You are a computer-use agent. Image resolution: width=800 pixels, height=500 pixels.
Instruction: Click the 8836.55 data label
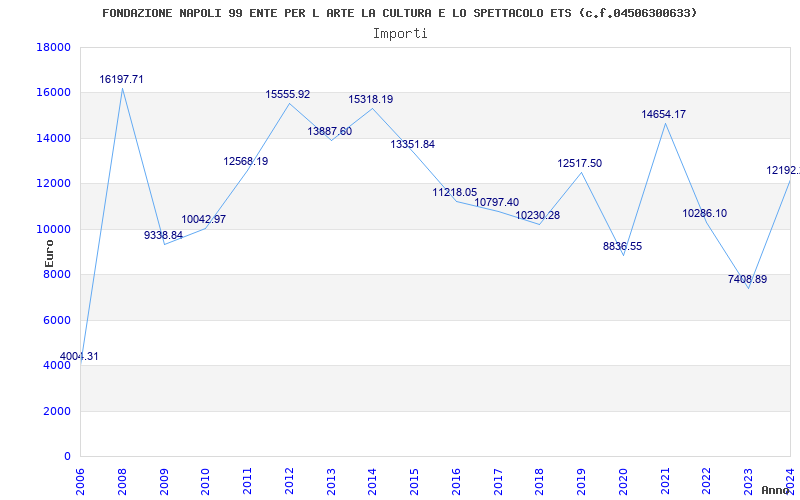point(622,247)
